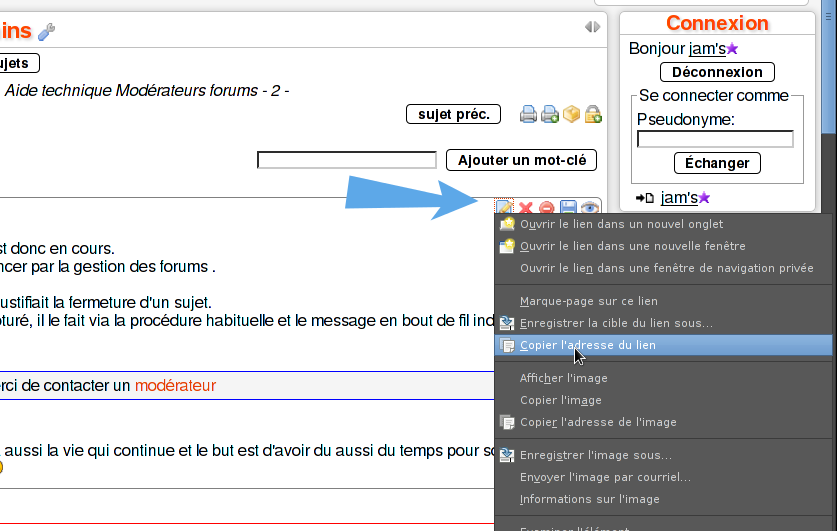Click the red X delete message icon
The height and width of the screenshot is (531, 837).
526,208
